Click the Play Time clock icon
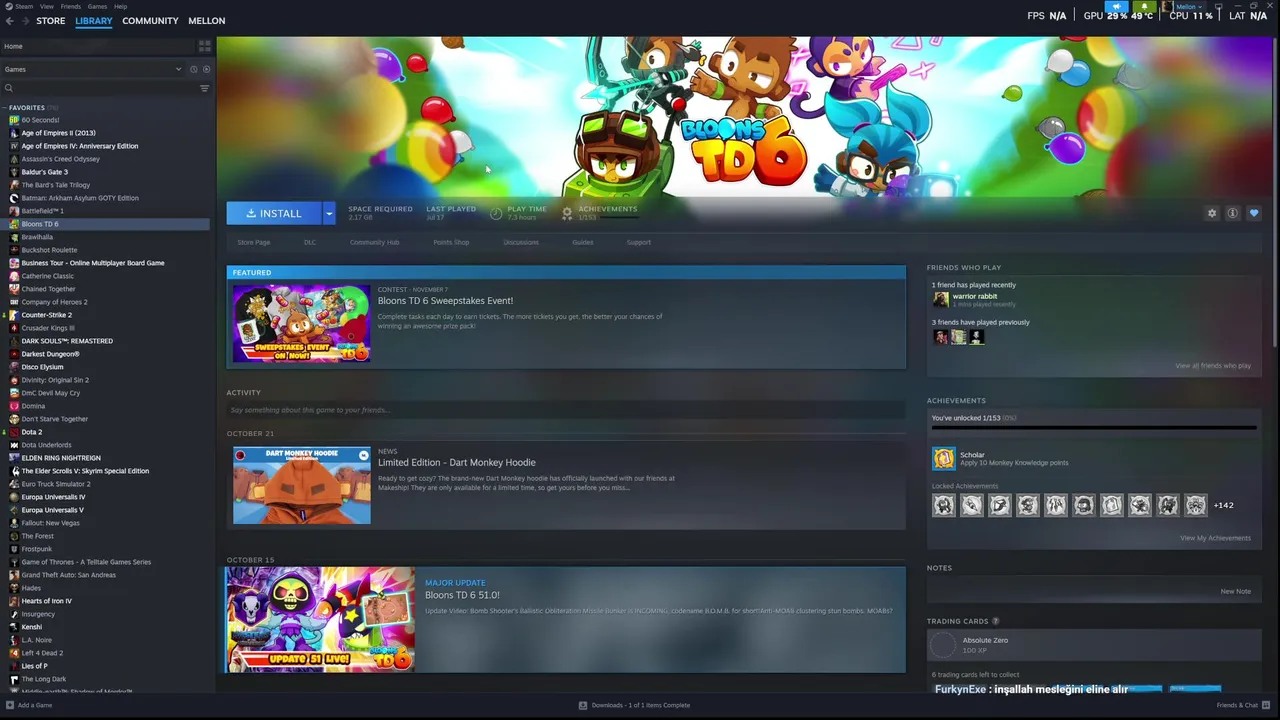Screen dimensions: 1280x720 (x=496, y=213)
